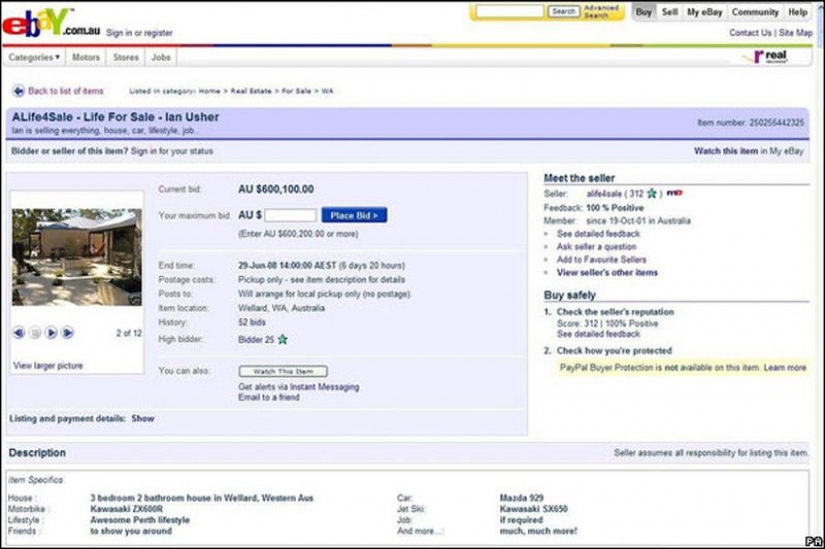Screen dimensions: 825x549
Task: Play the picture slideshow
Action: point(51,332)
